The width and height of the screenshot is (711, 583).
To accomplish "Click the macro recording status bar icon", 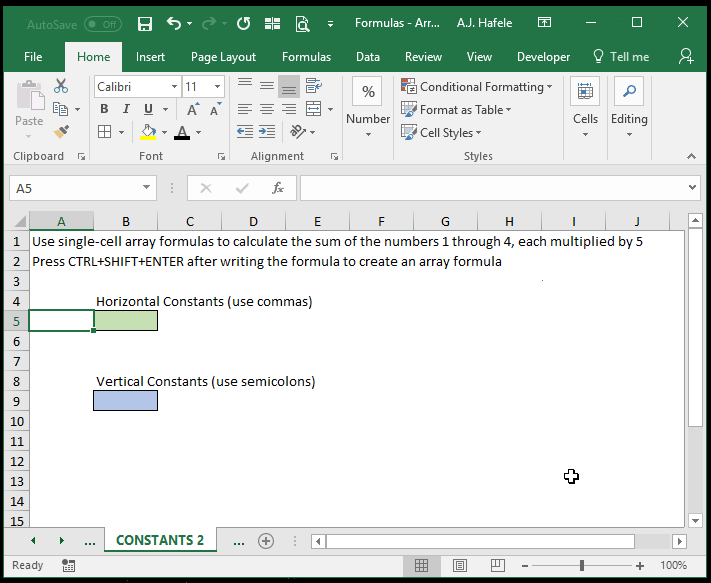I will click(x=68, y=565).
